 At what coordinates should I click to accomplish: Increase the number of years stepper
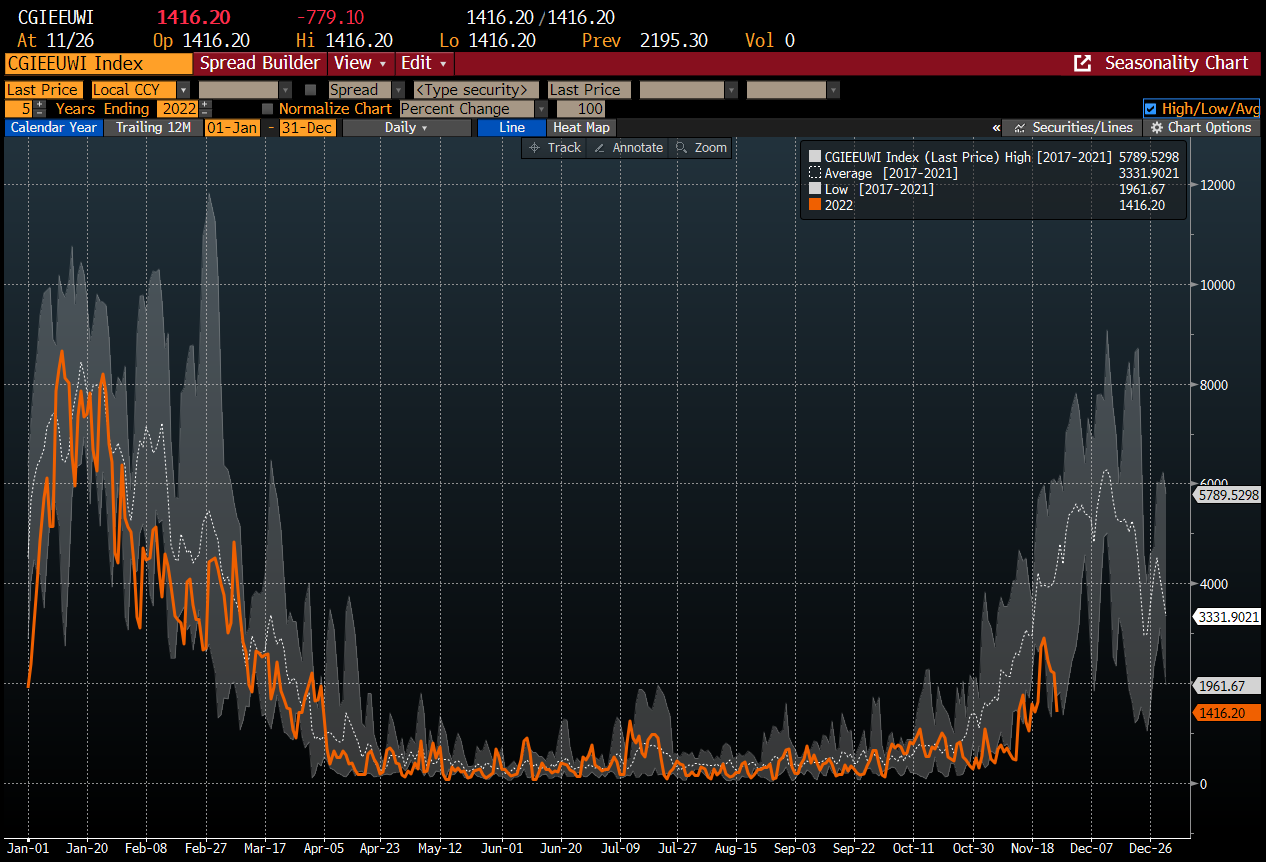point(39,105)
